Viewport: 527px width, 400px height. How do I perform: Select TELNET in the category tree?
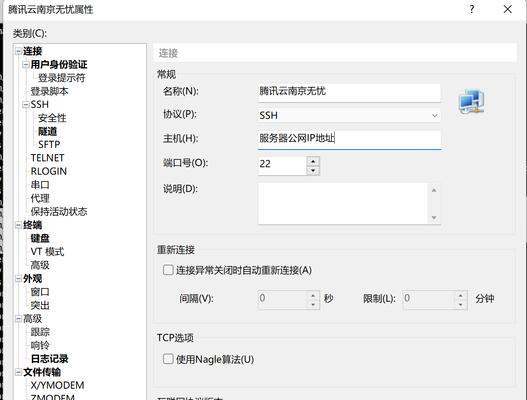(47, 158)
